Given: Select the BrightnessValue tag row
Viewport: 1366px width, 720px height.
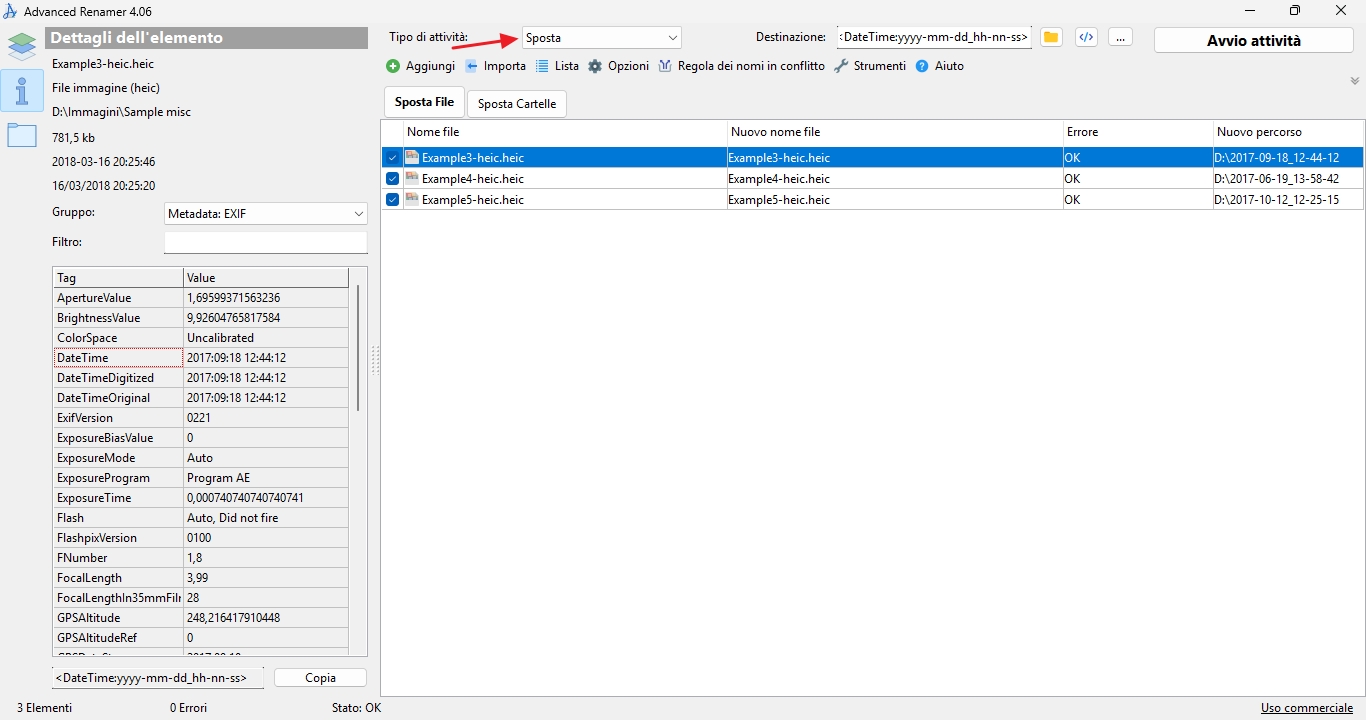Looking at the screenshot, I should click(201, 318).
